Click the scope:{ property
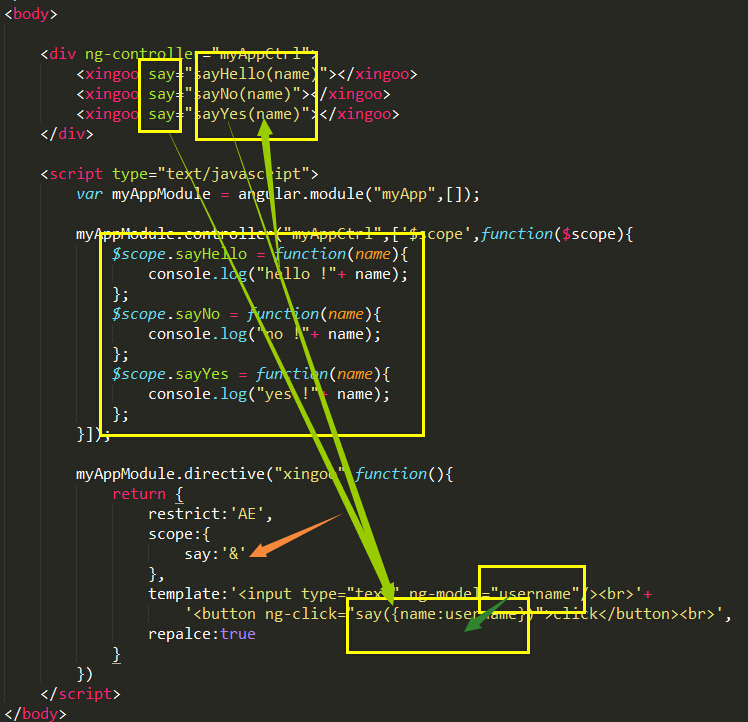The image size is (748, 722). pyautogui.click(x=179, y=534)
